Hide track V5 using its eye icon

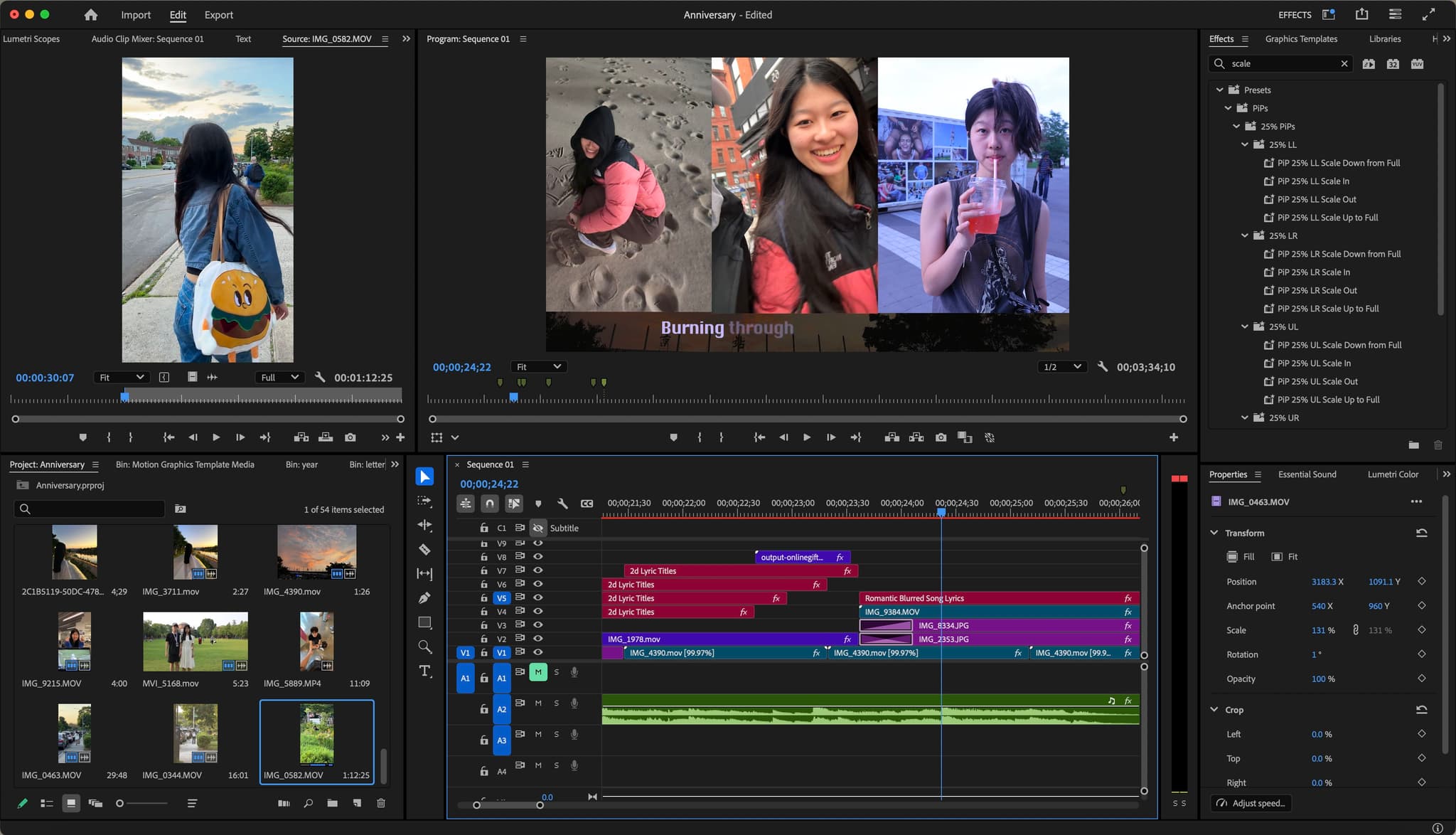[538, 597]
